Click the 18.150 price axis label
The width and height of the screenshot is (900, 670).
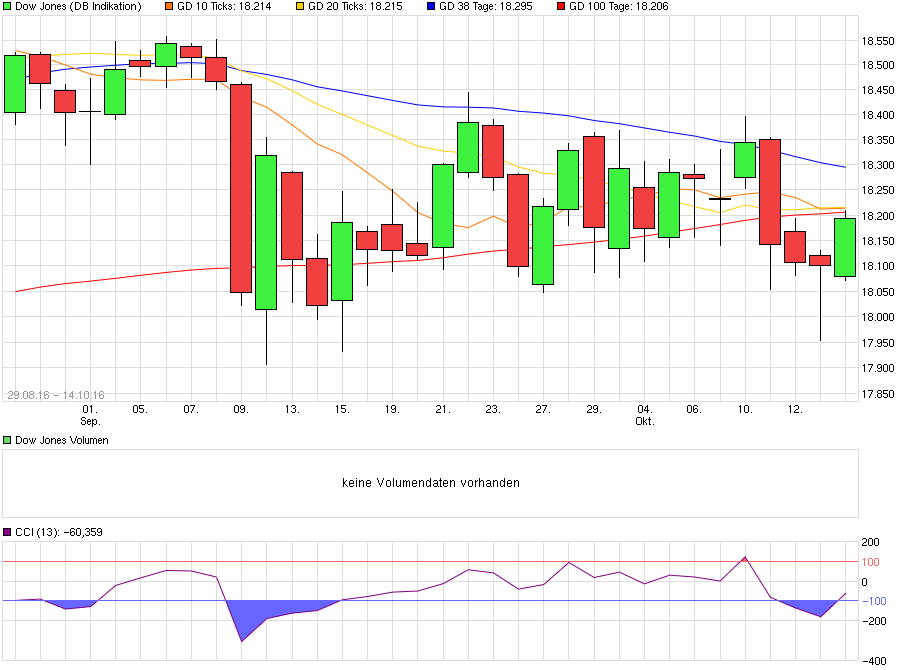pos(878,241)
